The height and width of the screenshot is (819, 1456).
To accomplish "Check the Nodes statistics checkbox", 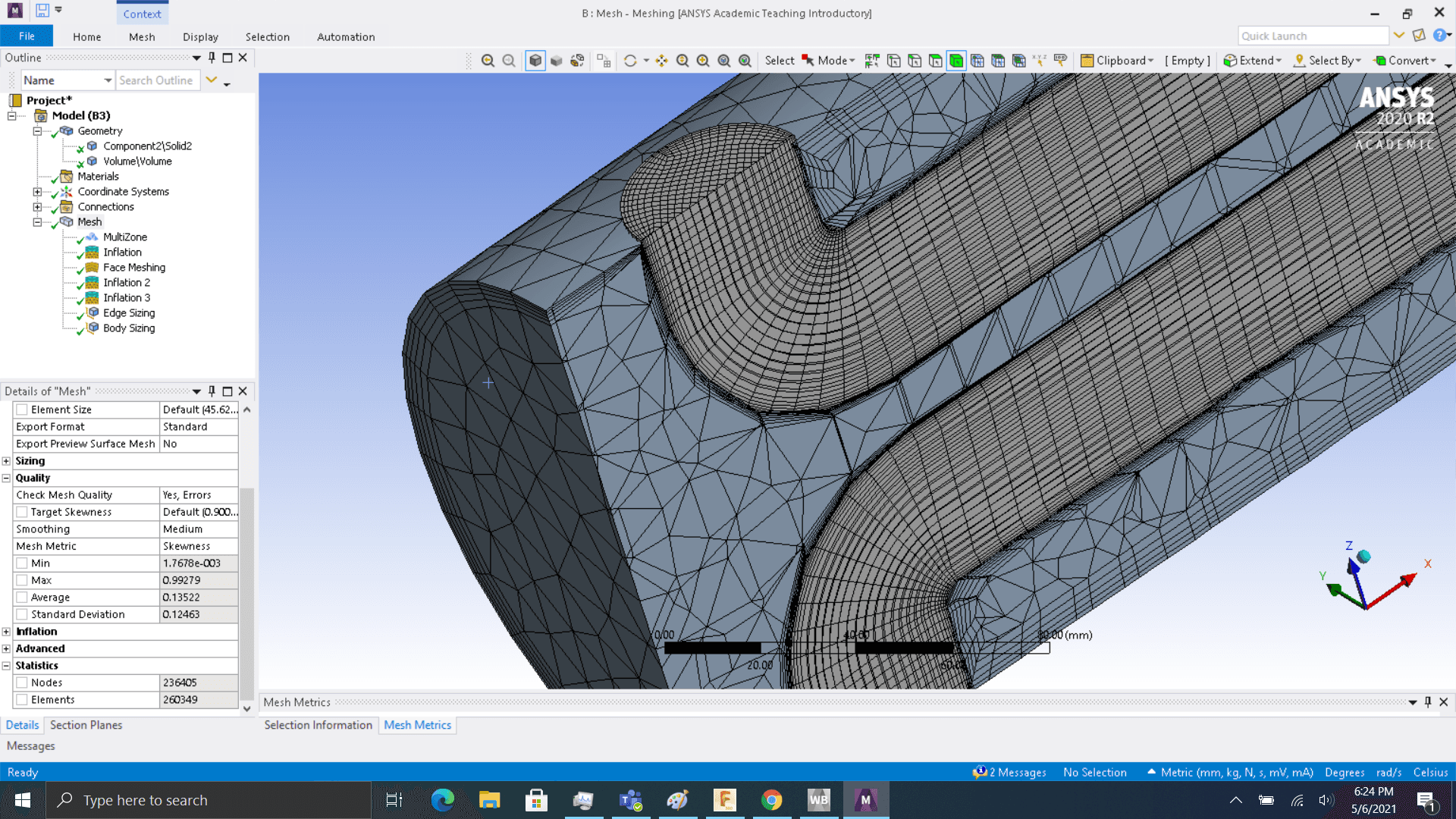I will click(x=22, y=682).
